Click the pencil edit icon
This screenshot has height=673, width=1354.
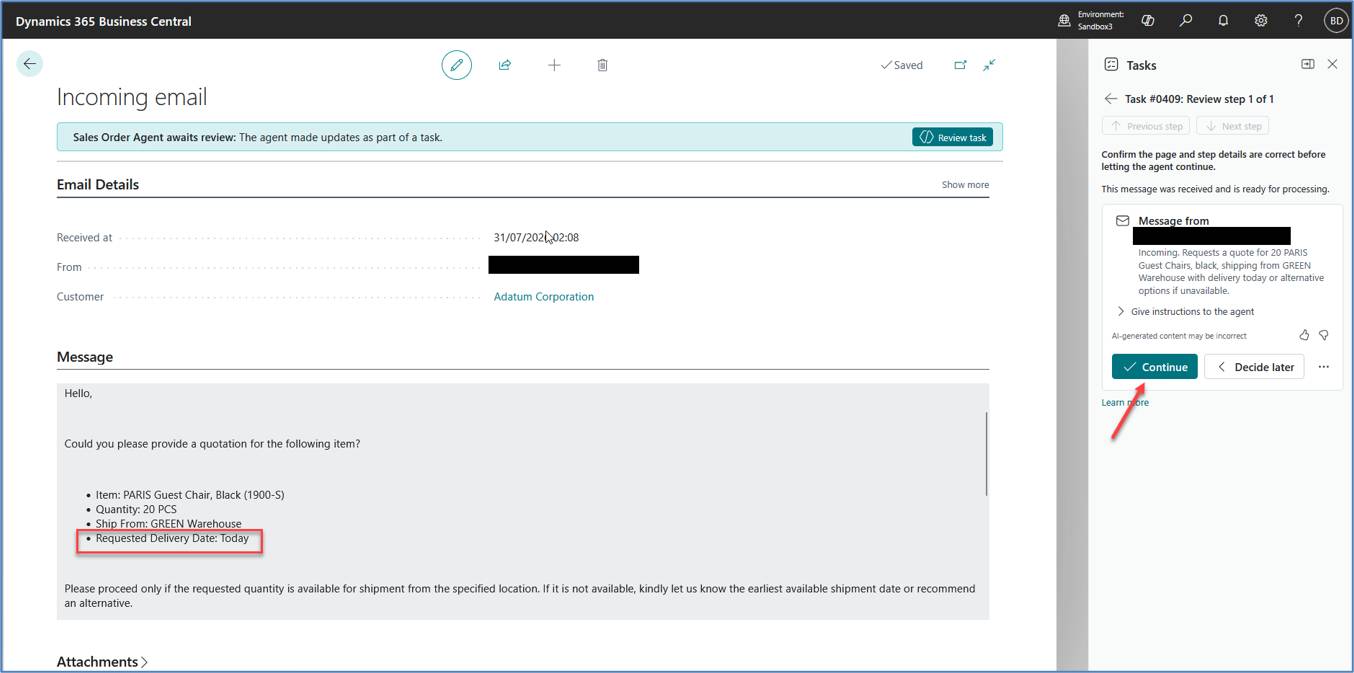[457, 65]
